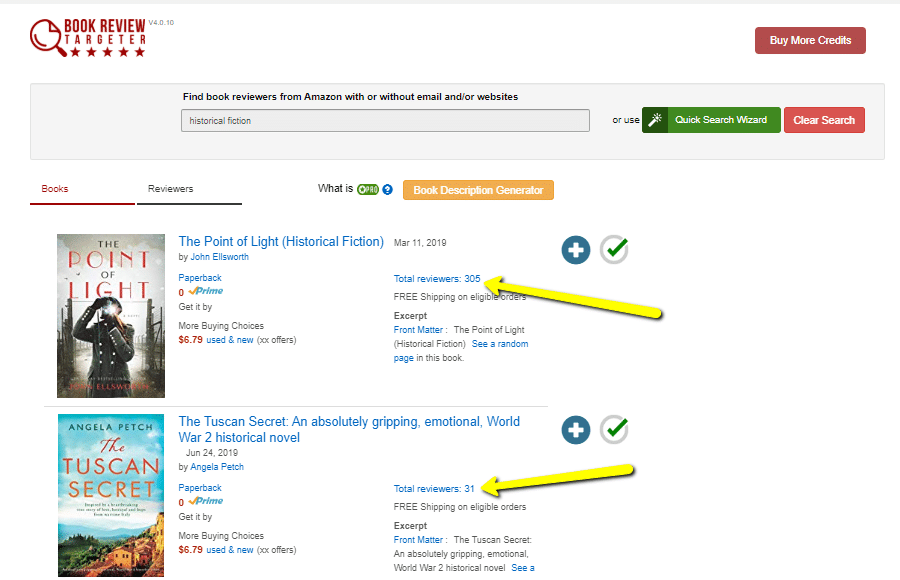Click the blue question mark help icon

[387, 189]
